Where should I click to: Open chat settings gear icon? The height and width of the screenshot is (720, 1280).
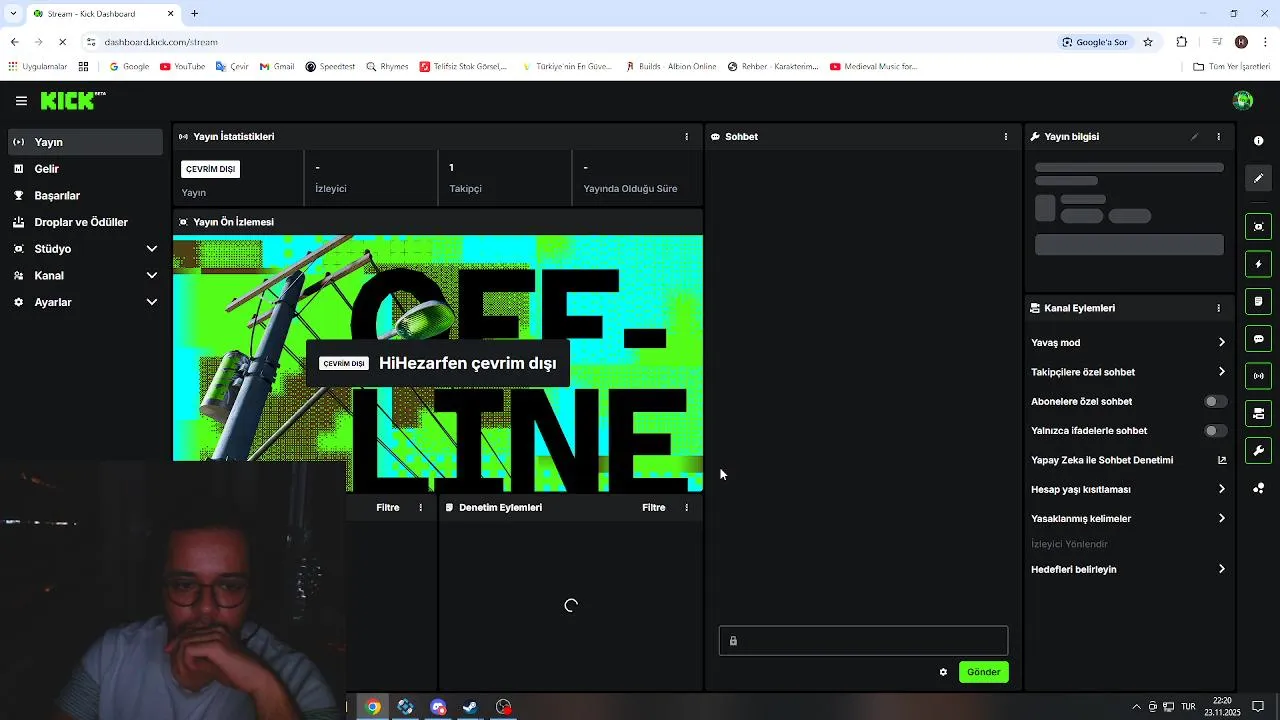(943, 672)
